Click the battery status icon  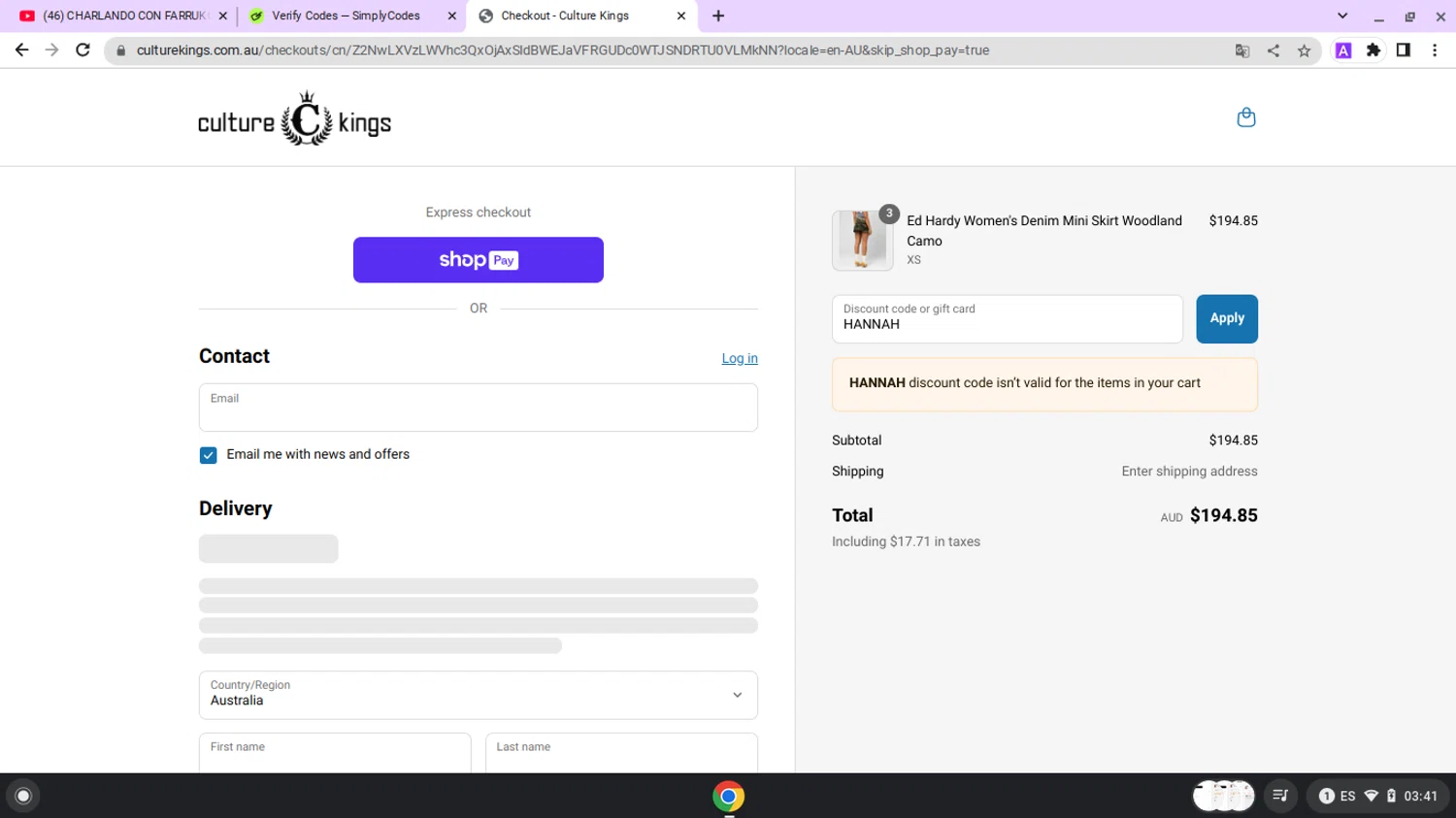1391,796
